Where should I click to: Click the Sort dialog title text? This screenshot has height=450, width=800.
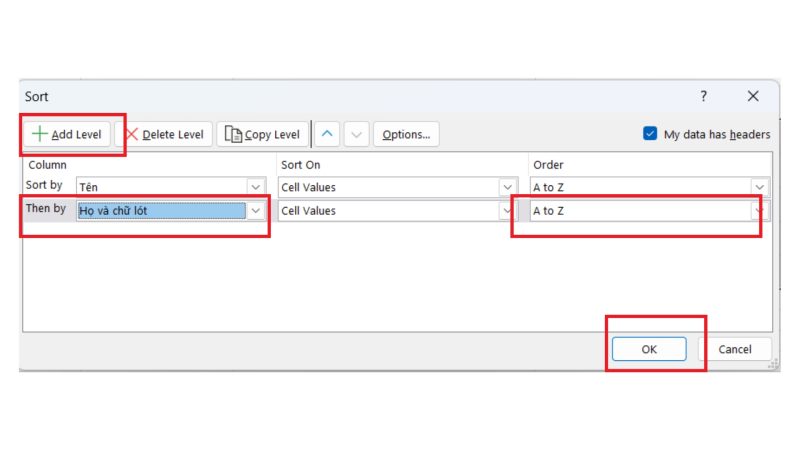point(36,96)
